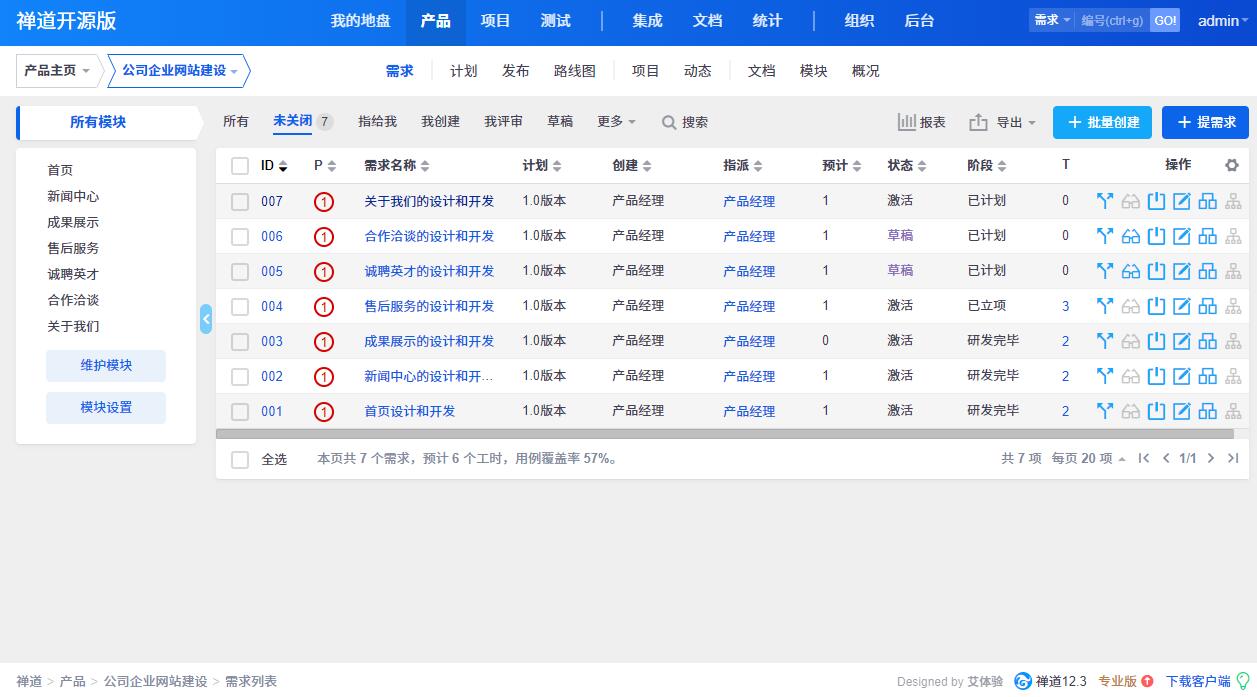Open 我的地盘 in top navigation
Viewport: 1257px width, 697px height.
point(361,21)
